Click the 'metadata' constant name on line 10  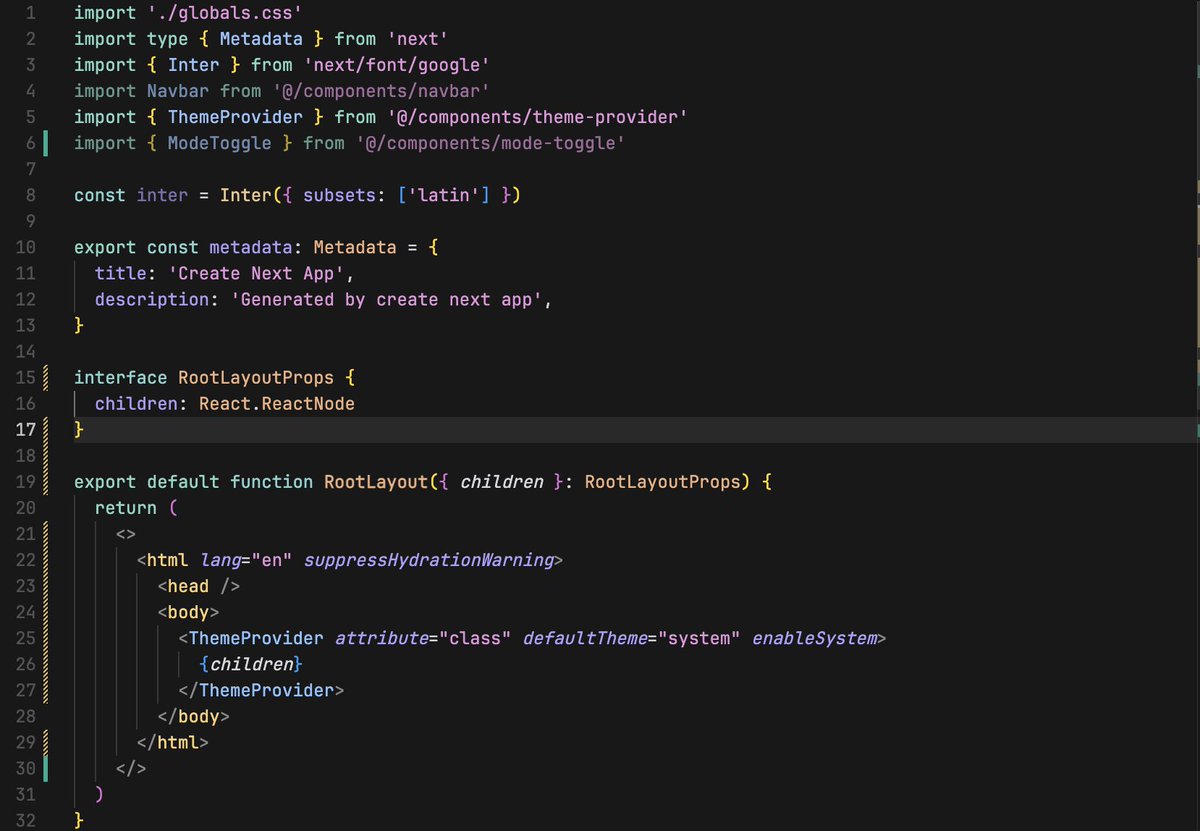[x=250, y=247]
